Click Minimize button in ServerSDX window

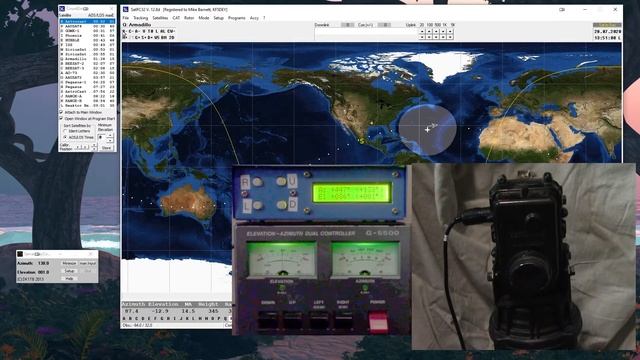click(69, 263)
